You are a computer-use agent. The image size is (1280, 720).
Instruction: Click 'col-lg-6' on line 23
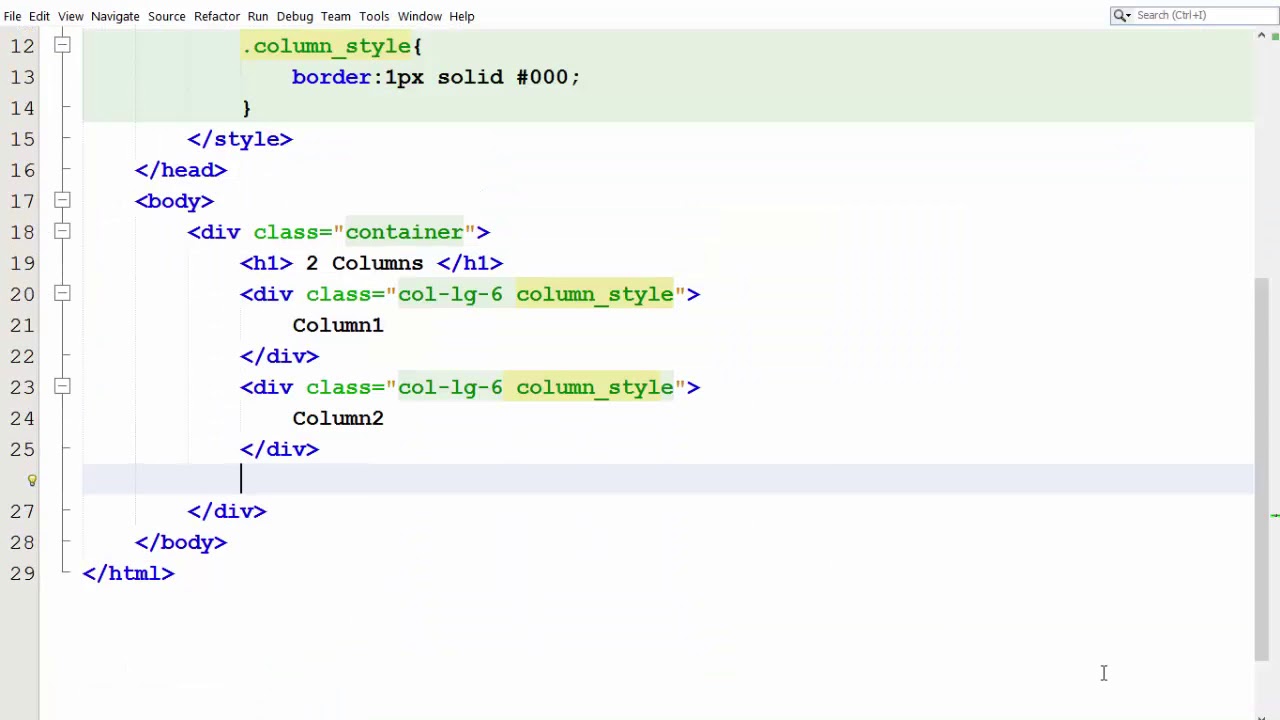click(x=450, y=387)
